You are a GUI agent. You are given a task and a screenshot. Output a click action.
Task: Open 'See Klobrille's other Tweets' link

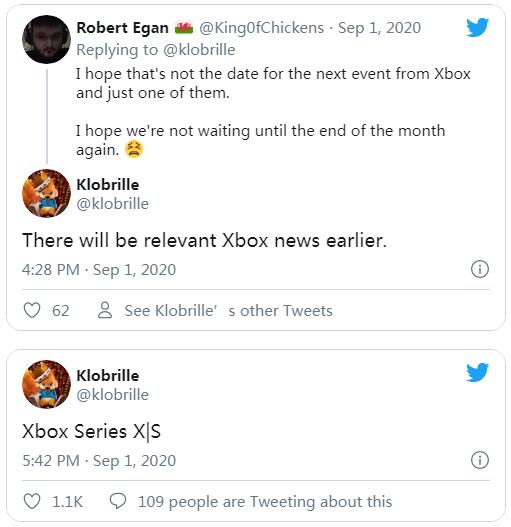pos(228,311)
